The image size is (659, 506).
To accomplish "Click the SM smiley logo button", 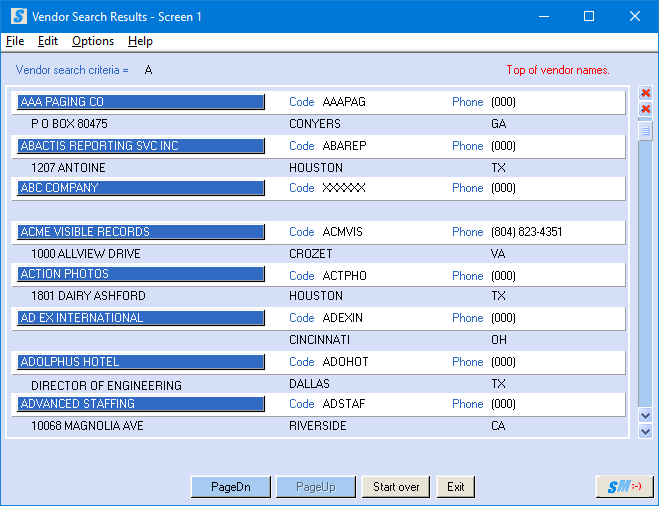I will tap(625, 487).
